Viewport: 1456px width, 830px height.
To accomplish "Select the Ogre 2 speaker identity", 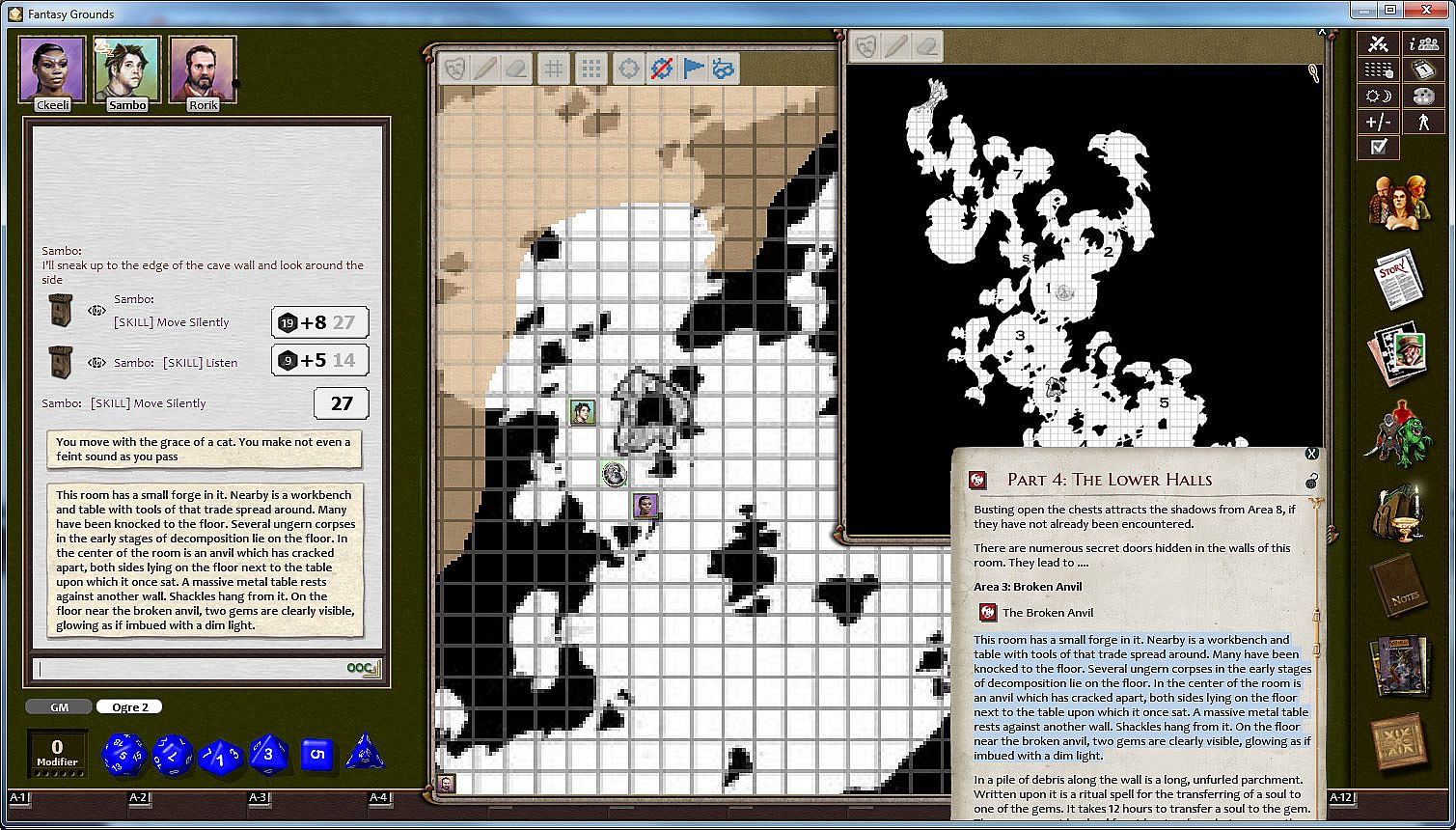I will (129, 707).
